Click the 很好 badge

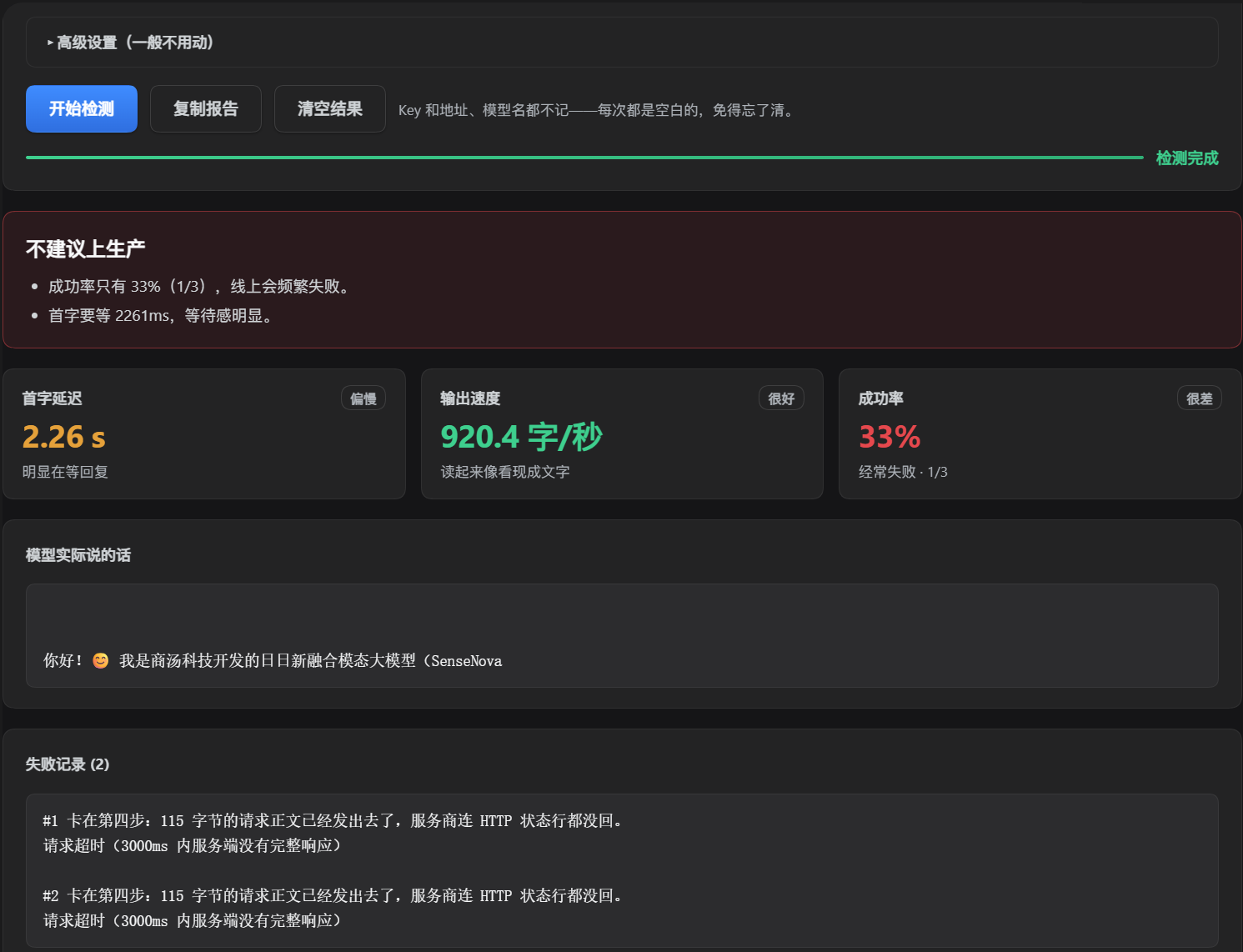pyautogui.click(x=781, y=398)
